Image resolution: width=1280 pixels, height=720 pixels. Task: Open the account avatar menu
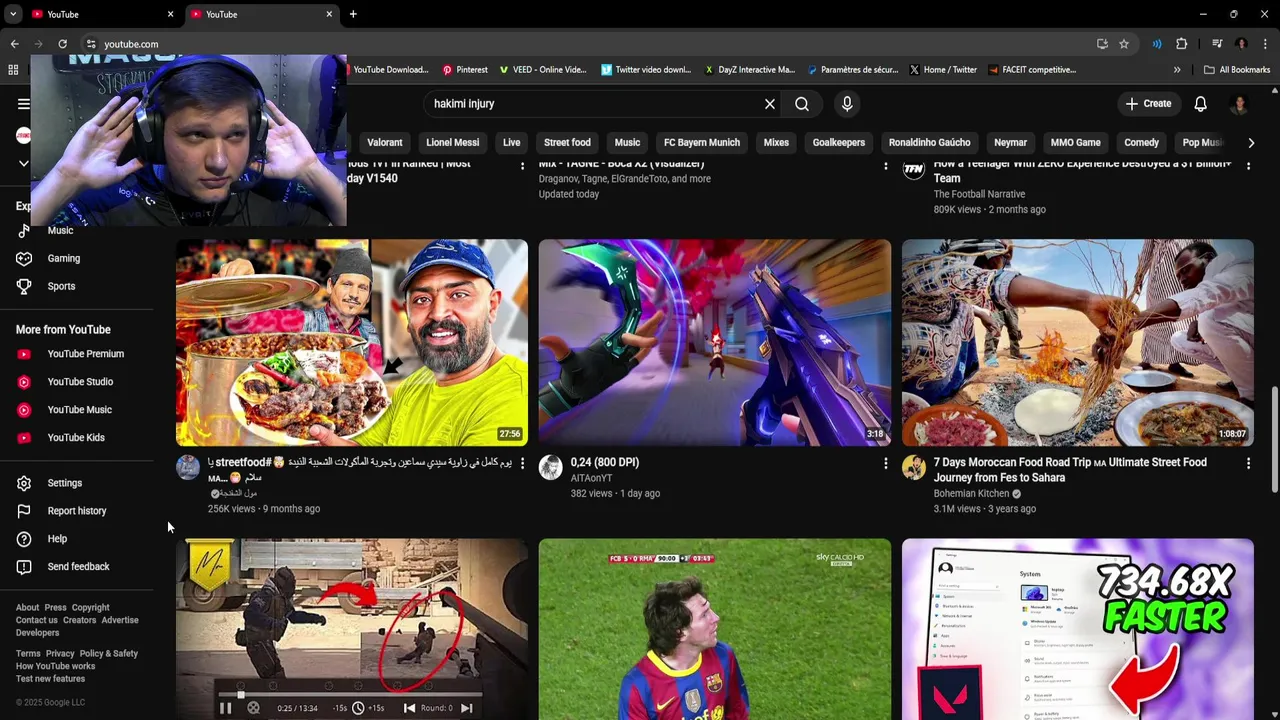pos(1239,104)
